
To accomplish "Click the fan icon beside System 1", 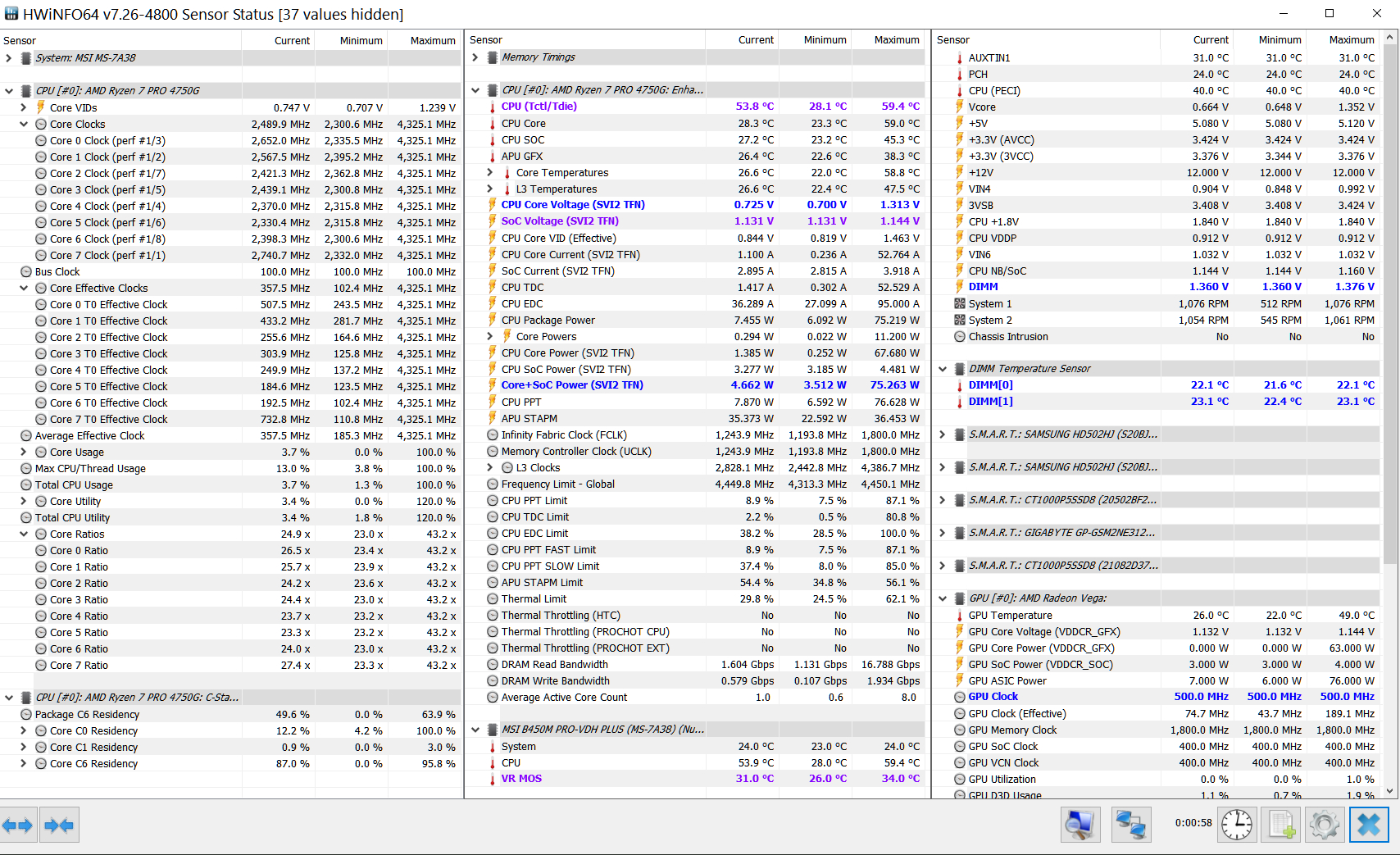I will (x=960, y=303).
